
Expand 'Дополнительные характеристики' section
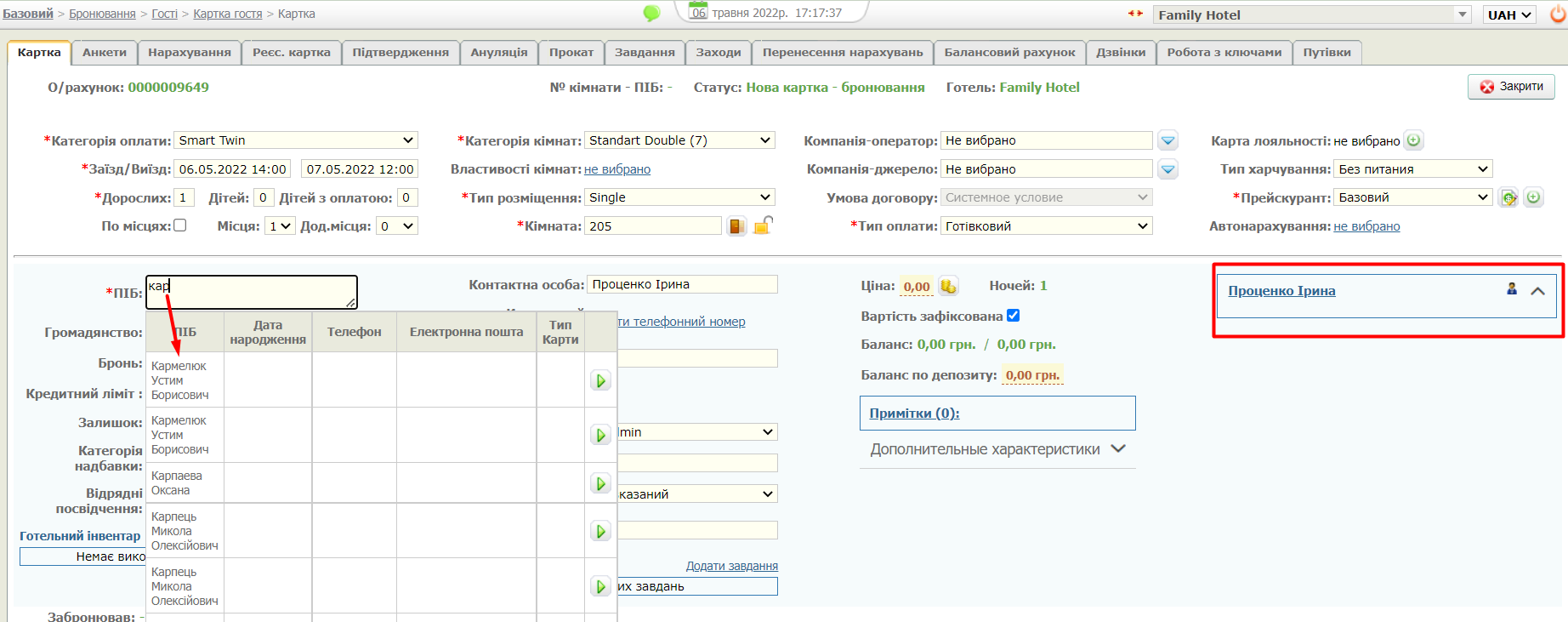(997, 449)
